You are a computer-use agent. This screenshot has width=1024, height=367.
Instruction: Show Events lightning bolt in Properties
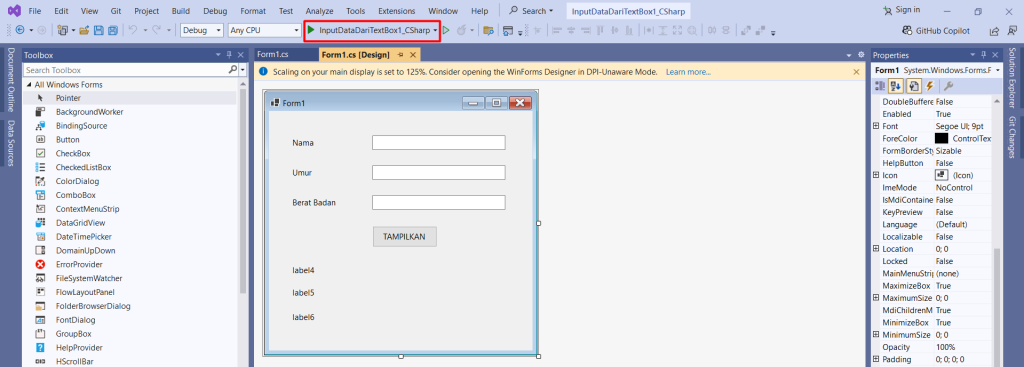tap(930, 86)
